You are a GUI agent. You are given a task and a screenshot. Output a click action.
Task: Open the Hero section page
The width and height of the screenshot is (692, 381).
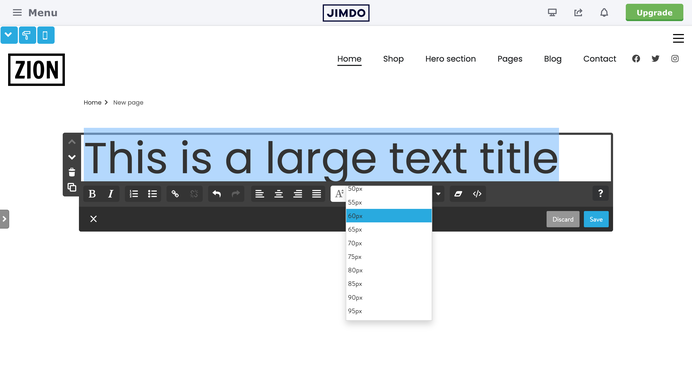tap(451, 59)
